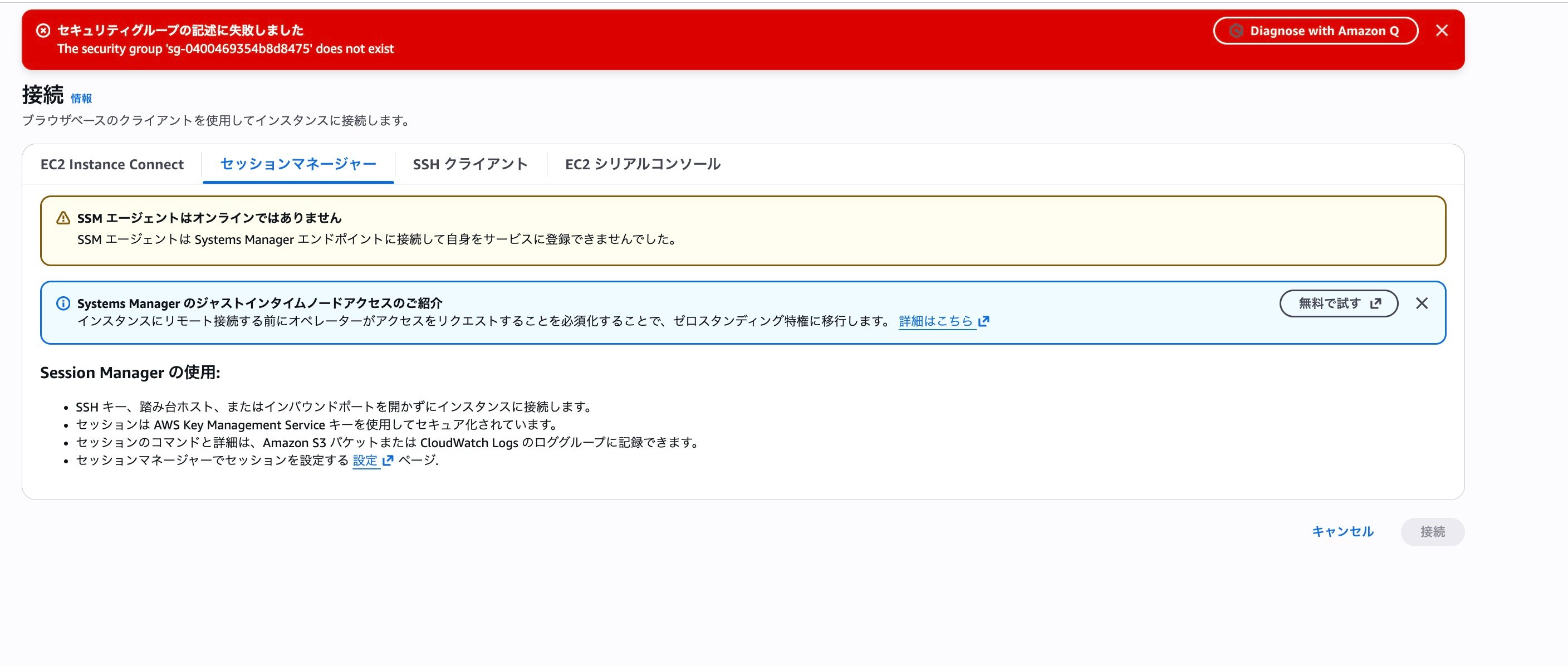Open the SSH クライアント tab
Viewport: 1568px width, 666px height.
click(470, 164)
